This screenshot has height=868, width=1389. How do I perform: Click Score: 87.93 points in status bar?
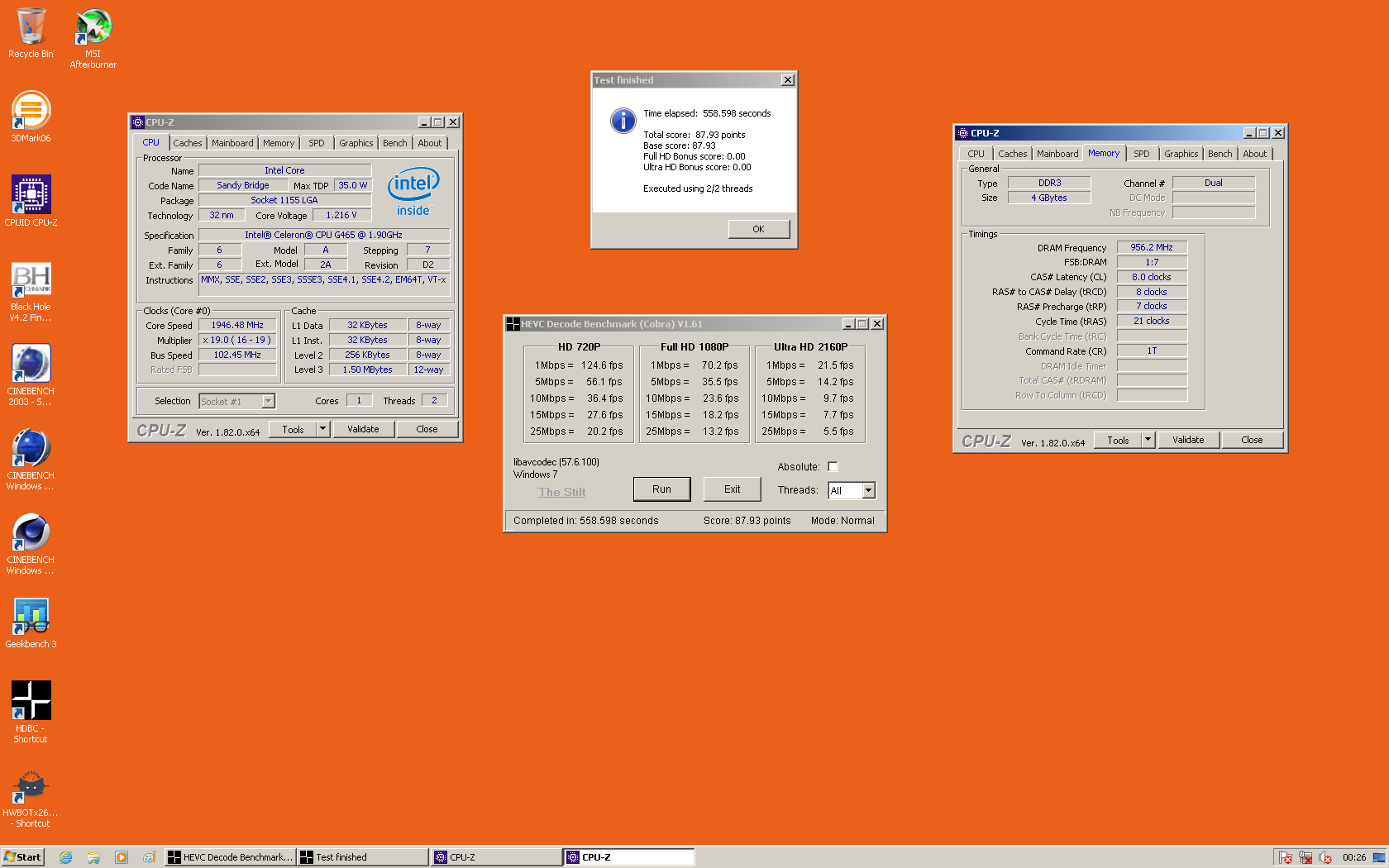pos(747,521)
